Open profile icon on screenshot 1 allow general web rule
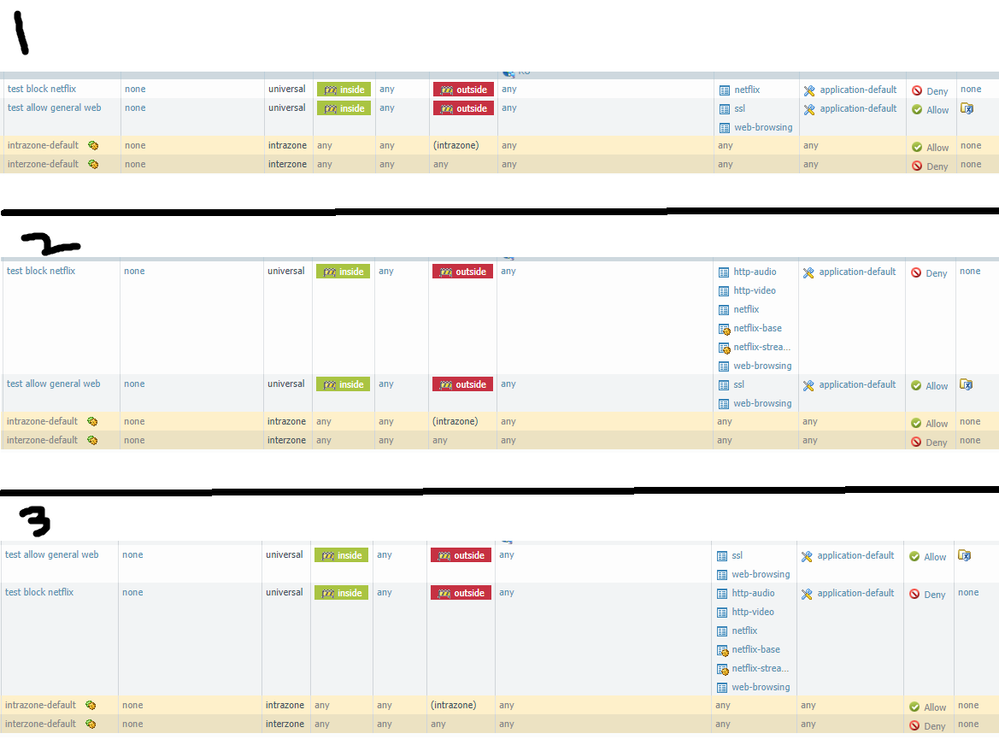999x738 pixels. point(967,108)
